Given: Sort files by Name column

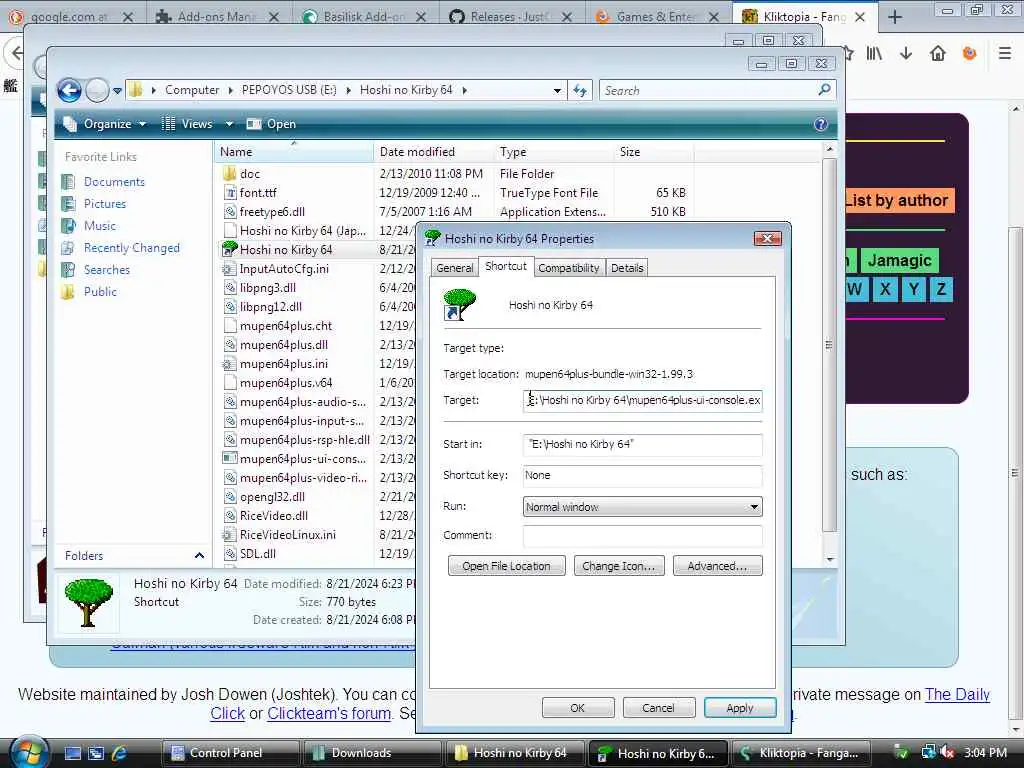Looking at the screenshot, I should point(294,152).
